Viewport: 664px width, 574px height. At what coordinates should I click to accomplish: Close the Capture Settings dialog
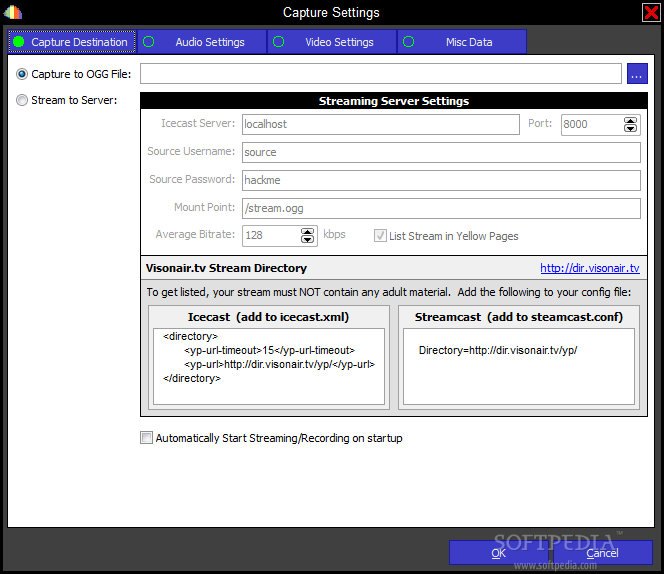click(x=651, y=12)
